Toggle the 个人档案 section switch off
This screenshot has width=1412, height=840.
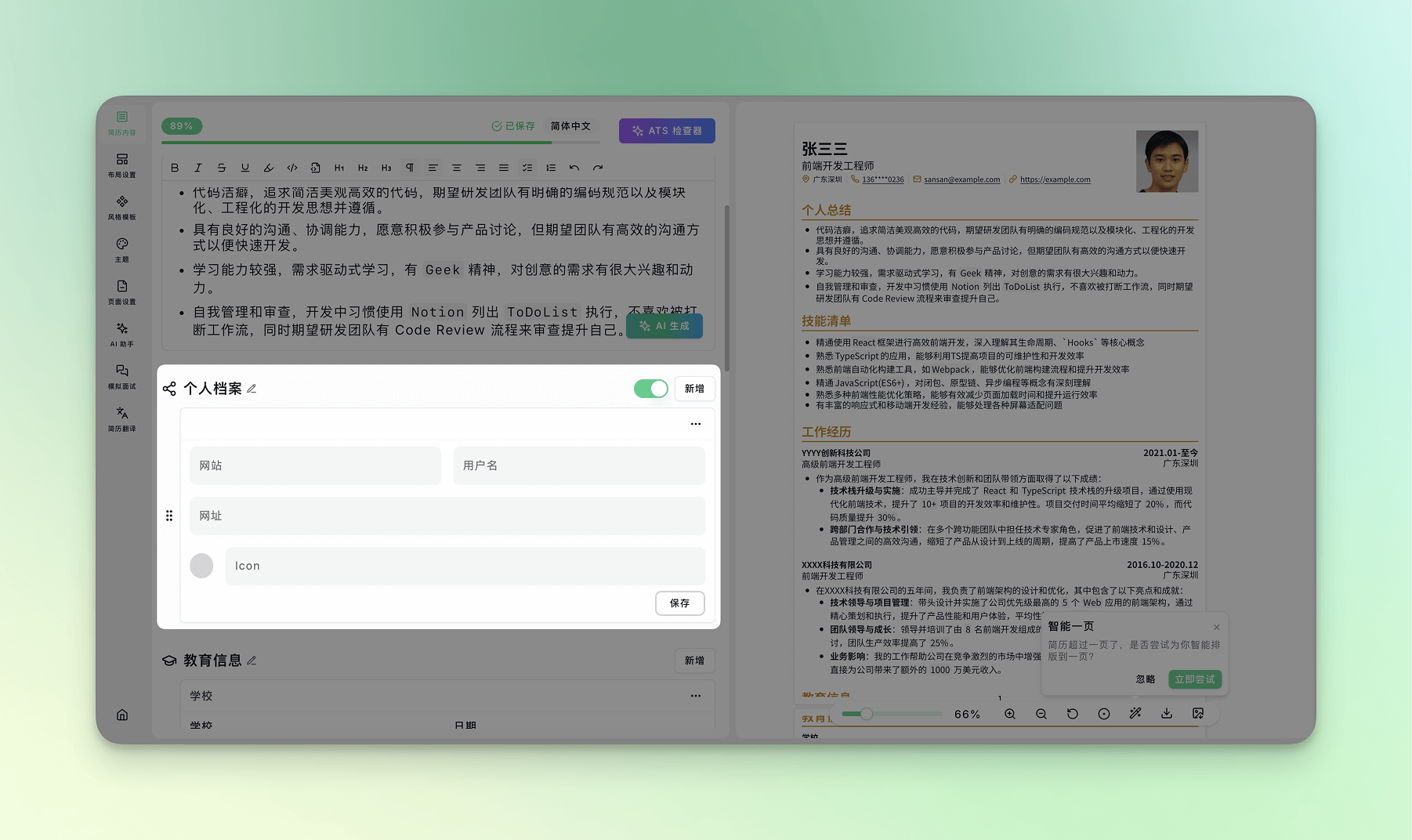tap(650, 389)
